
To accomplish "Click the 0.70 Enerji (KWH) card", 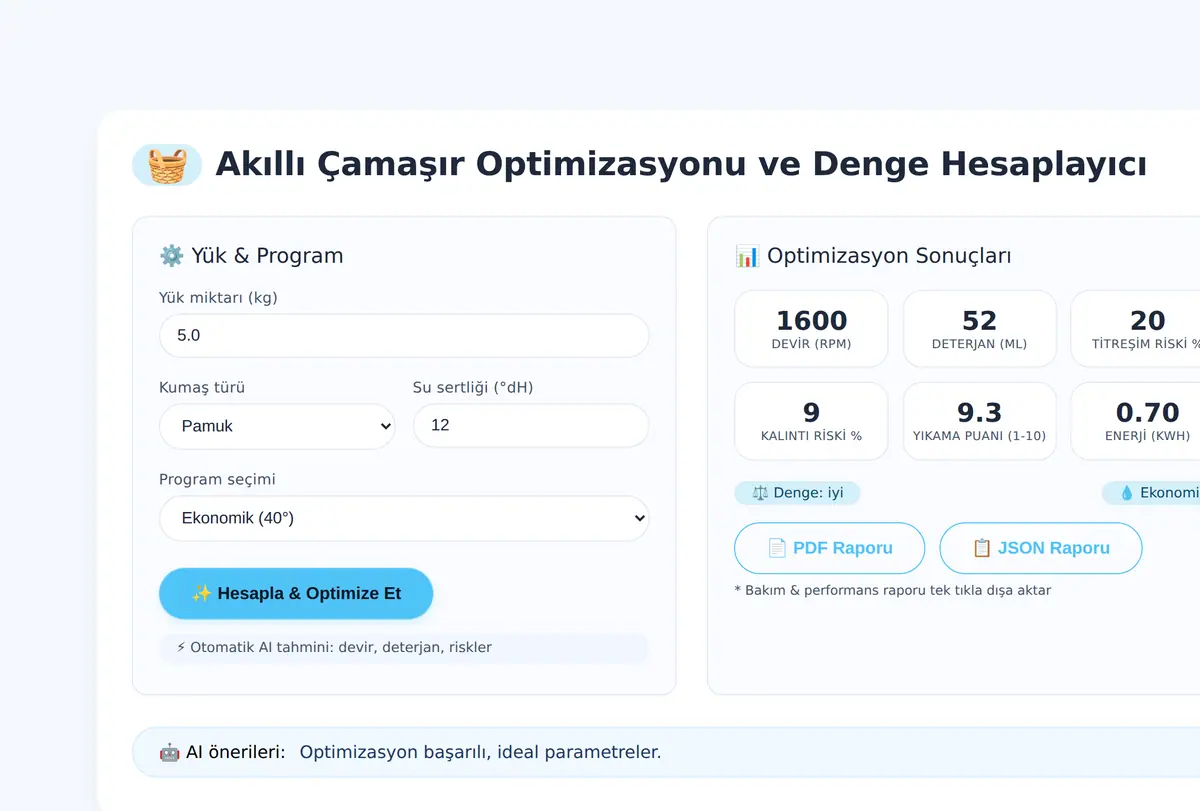I will (x=1136, y=421).
